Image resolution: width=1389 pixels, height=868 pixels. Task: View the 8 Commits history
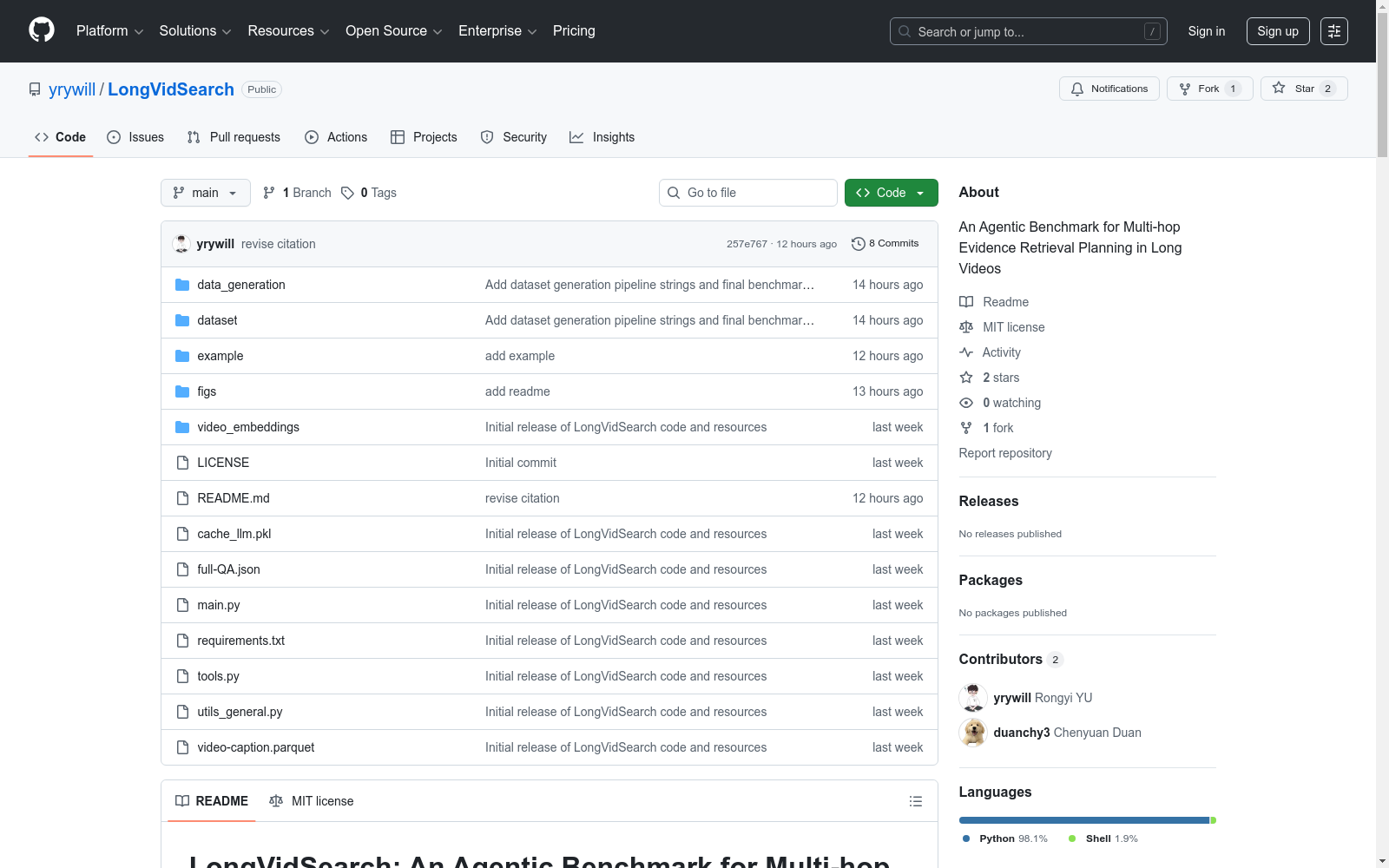coord(885,244)
